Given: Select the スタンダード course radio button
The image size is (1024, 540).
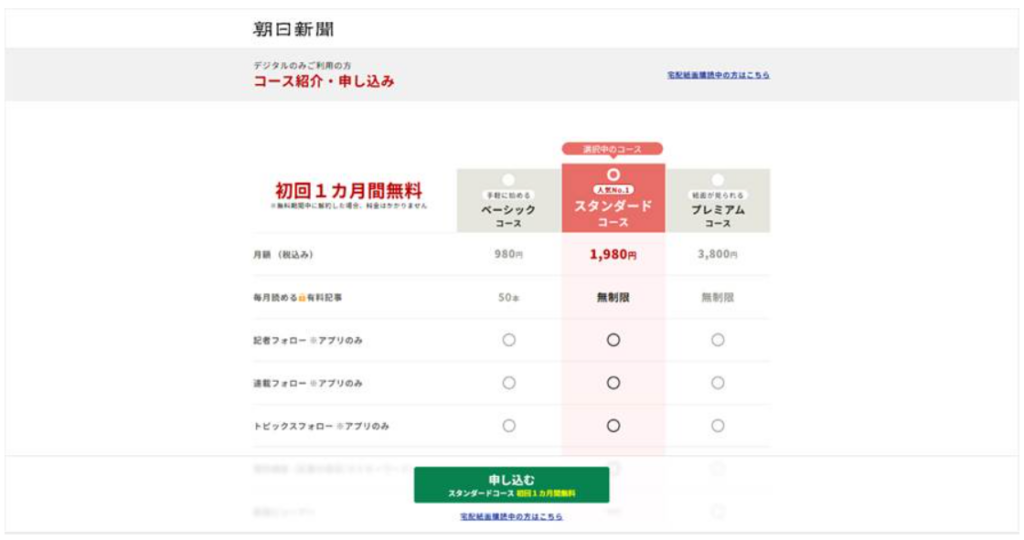Looking at the screenshot, I should (613, 174).
